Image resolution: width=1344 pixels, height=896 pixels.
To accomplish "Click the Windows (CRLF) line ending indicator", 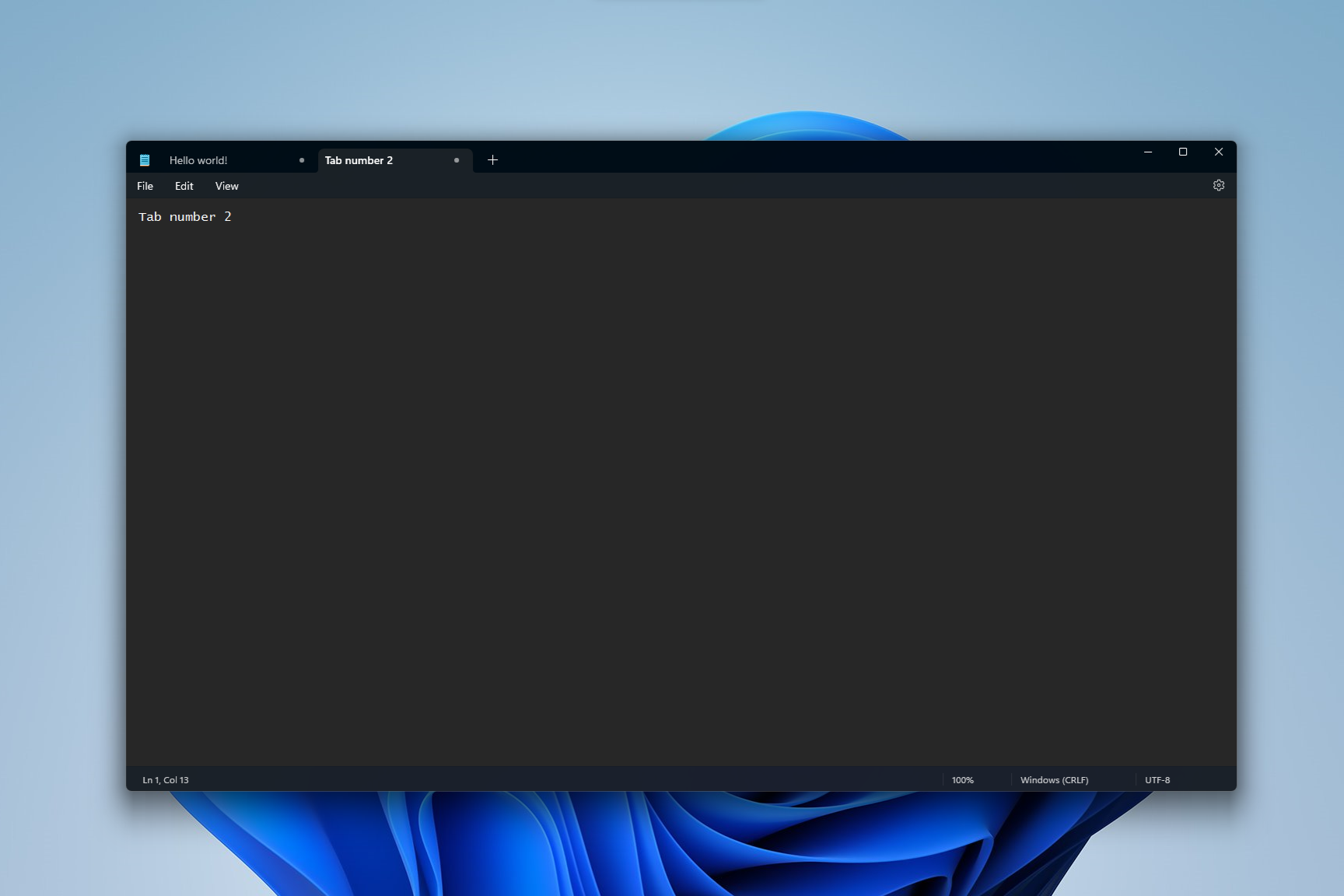I will [x=1054, y=780].
